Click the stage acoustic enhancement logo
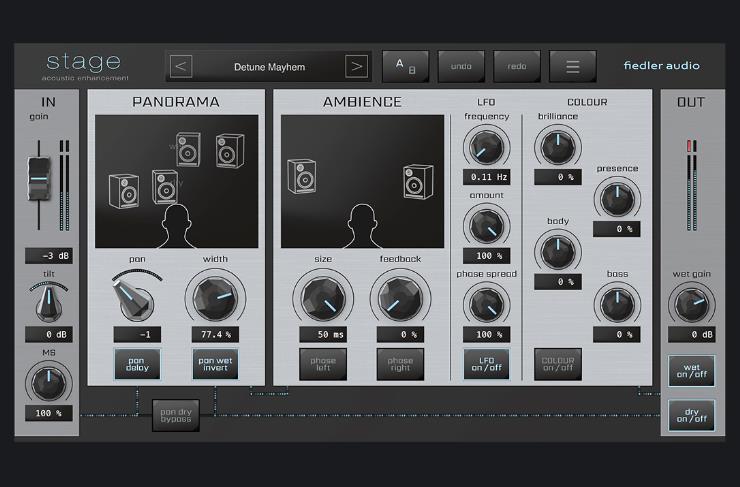Viewport: 740px width, 487px height. [85, 67]
